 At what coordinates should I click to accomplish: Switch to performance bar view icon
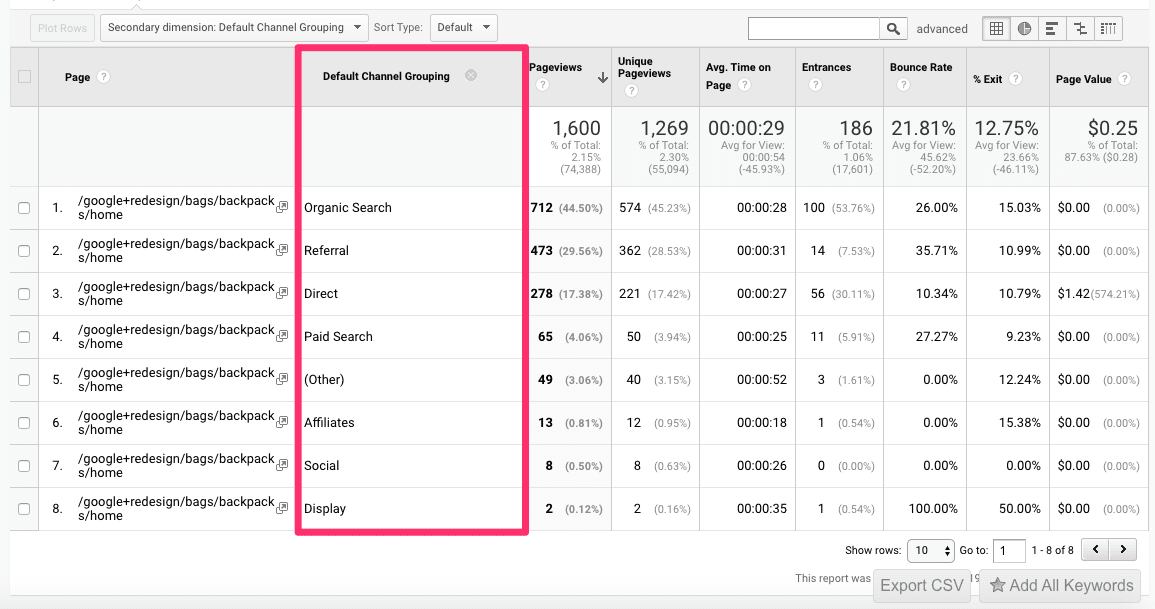(x=1052, y=29)
